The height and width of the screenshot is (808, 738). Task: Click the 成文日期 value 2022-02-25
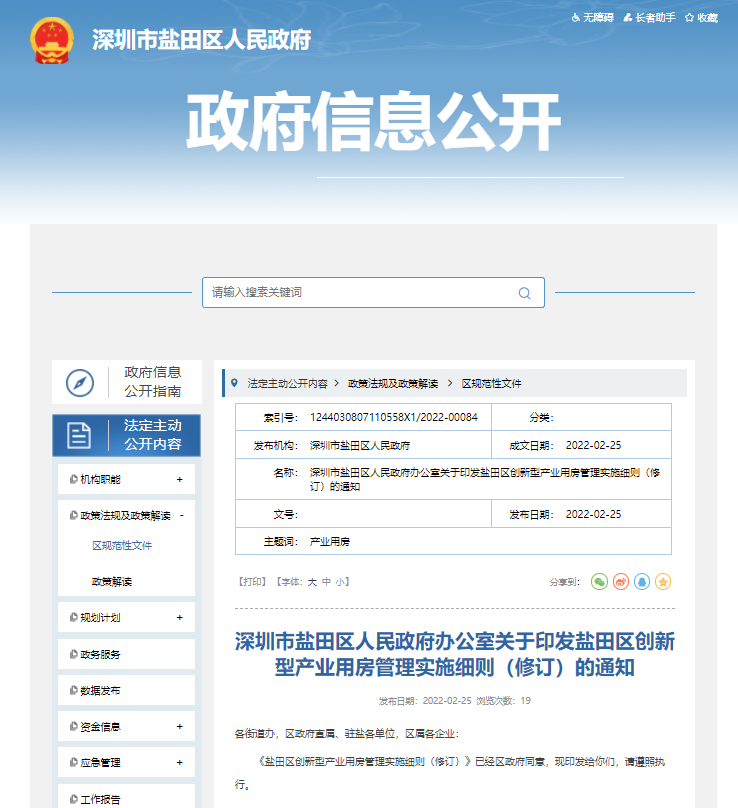pos(594,445)
